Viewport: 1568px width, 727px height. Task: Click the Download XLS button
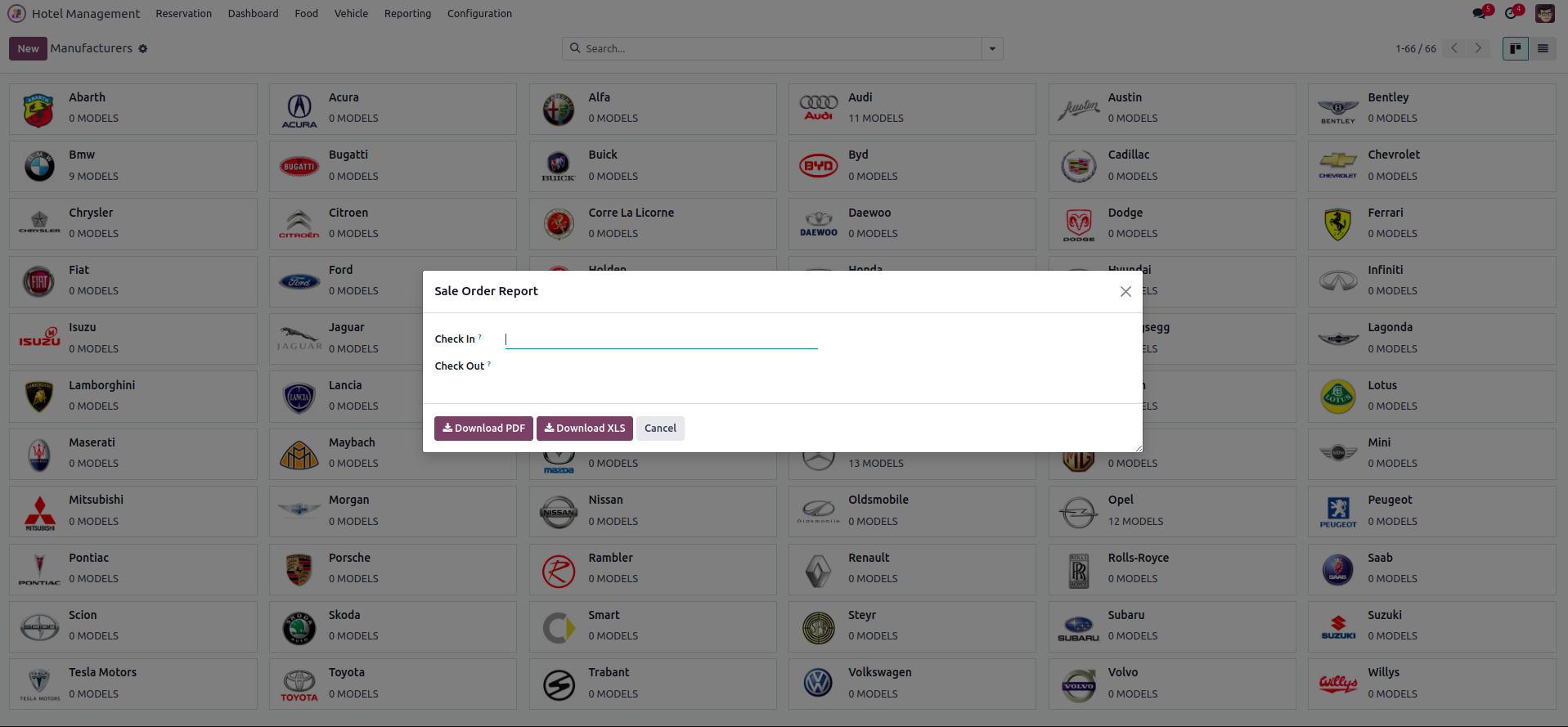click(x=585, y=429)
